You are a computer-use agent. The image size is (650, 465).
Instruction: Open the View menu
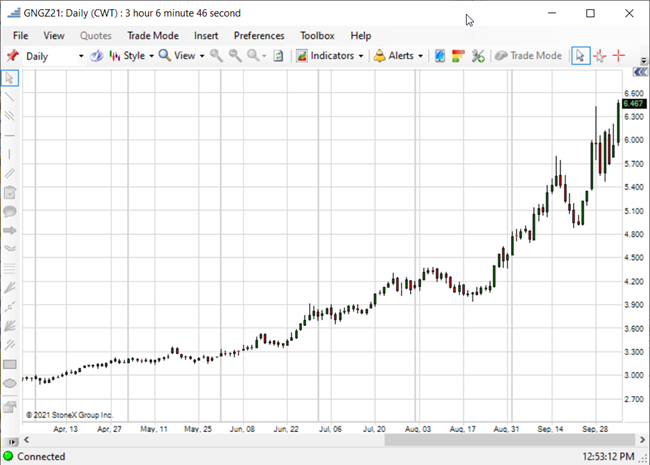pos(54,36)
